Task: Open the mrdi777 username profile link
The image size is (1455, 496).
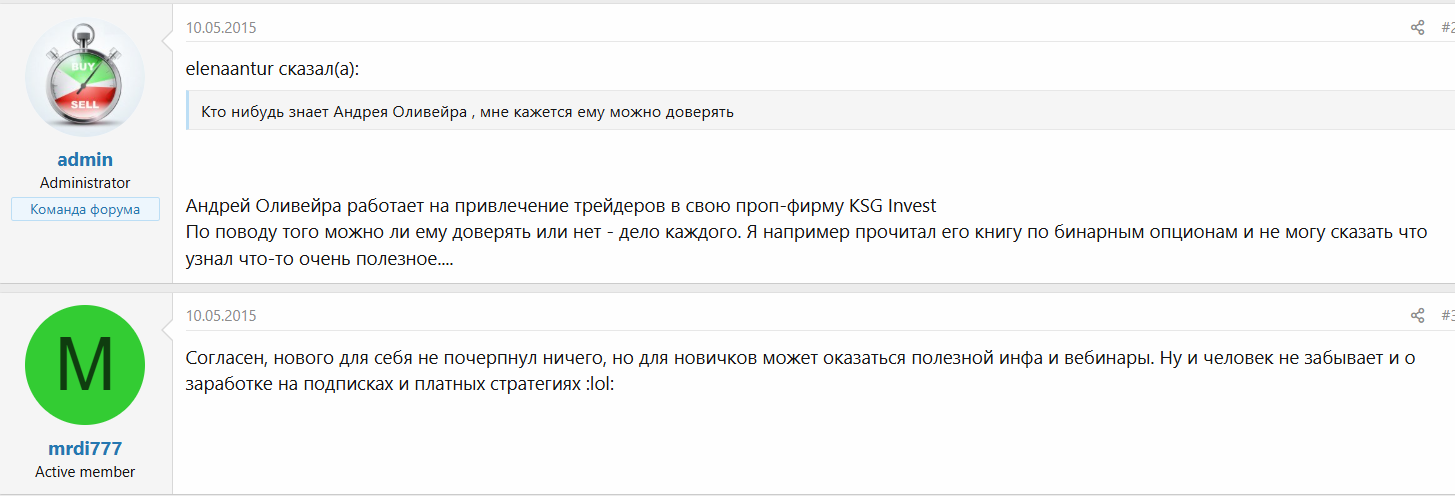Action: click(x=85, y=449)
